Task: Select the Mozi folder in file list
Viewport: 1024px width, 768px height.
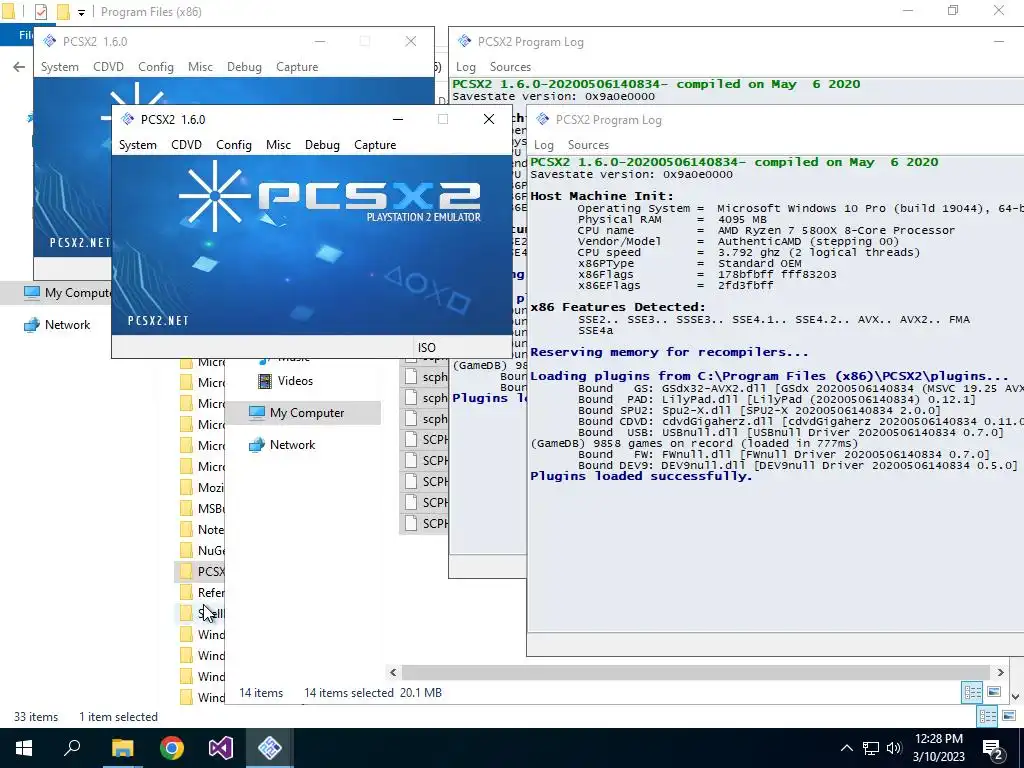Action: (x=202, y=487)
